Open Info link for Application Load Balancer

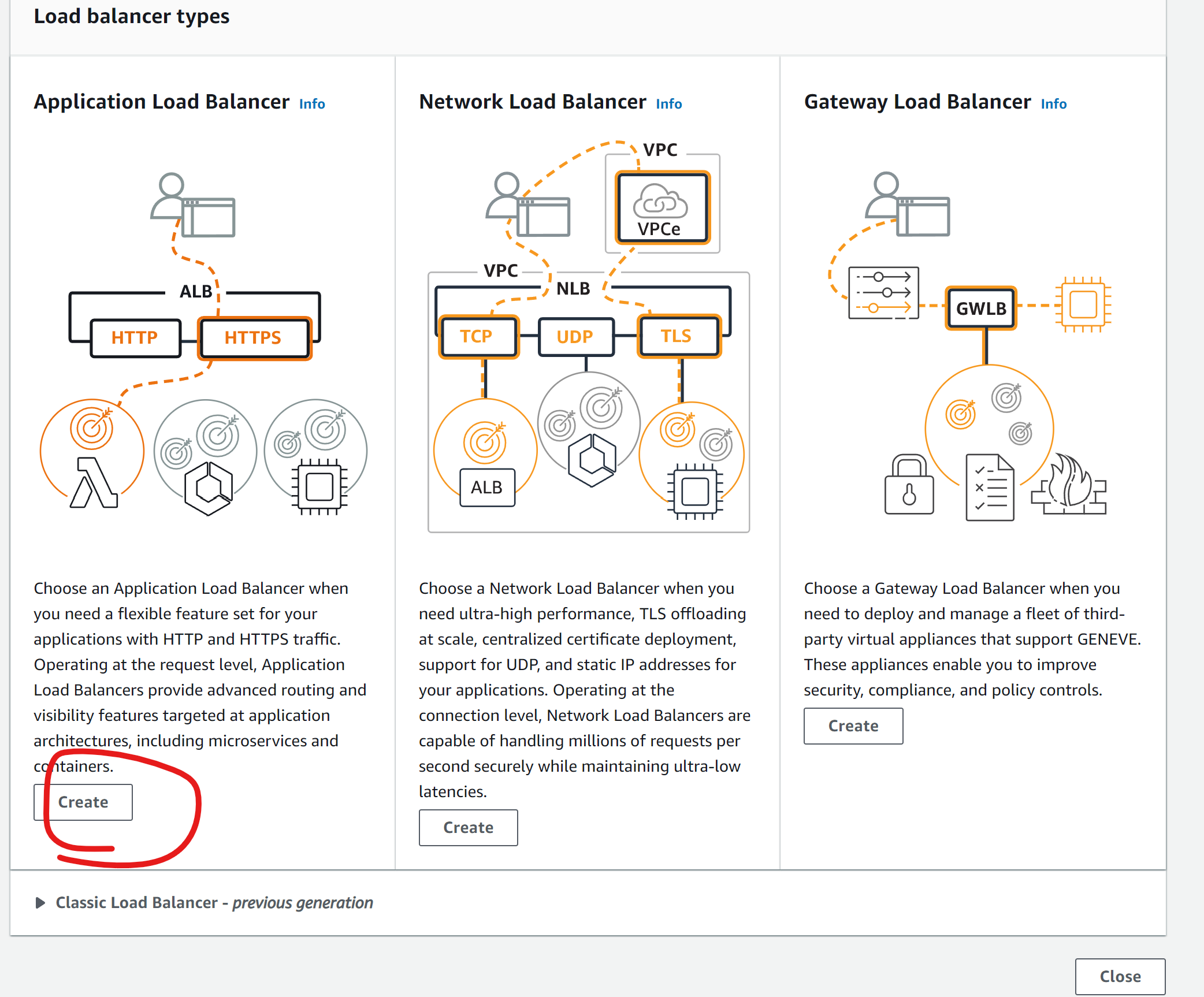[312, 104]
